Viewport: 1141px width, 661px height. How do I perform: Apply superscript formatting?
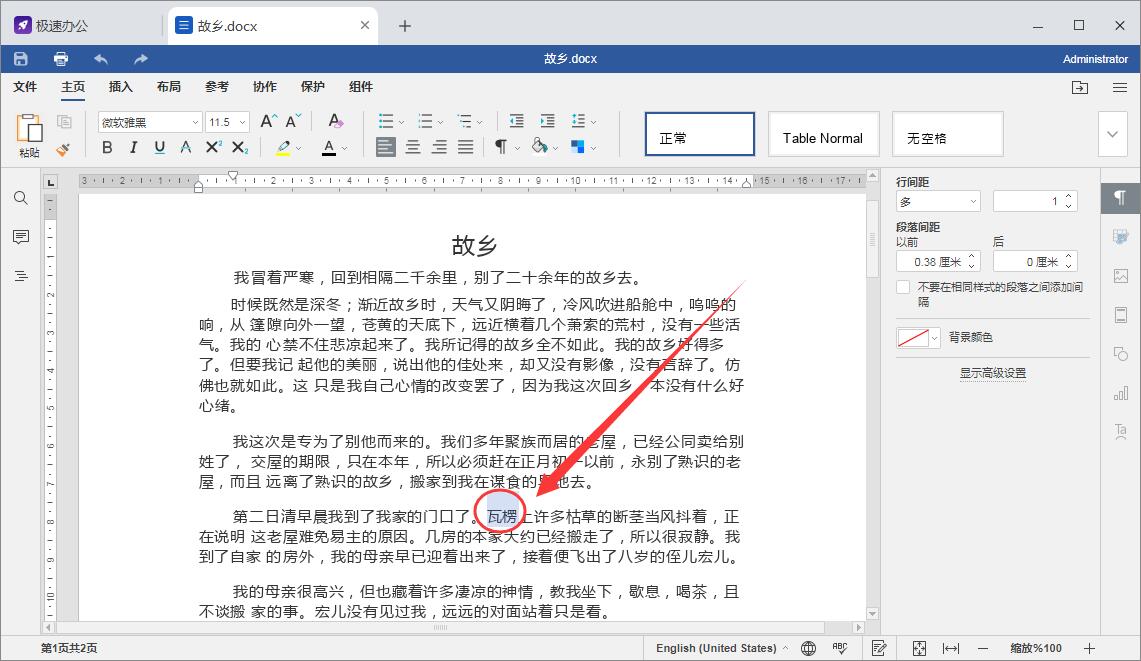tap(213, 147)
